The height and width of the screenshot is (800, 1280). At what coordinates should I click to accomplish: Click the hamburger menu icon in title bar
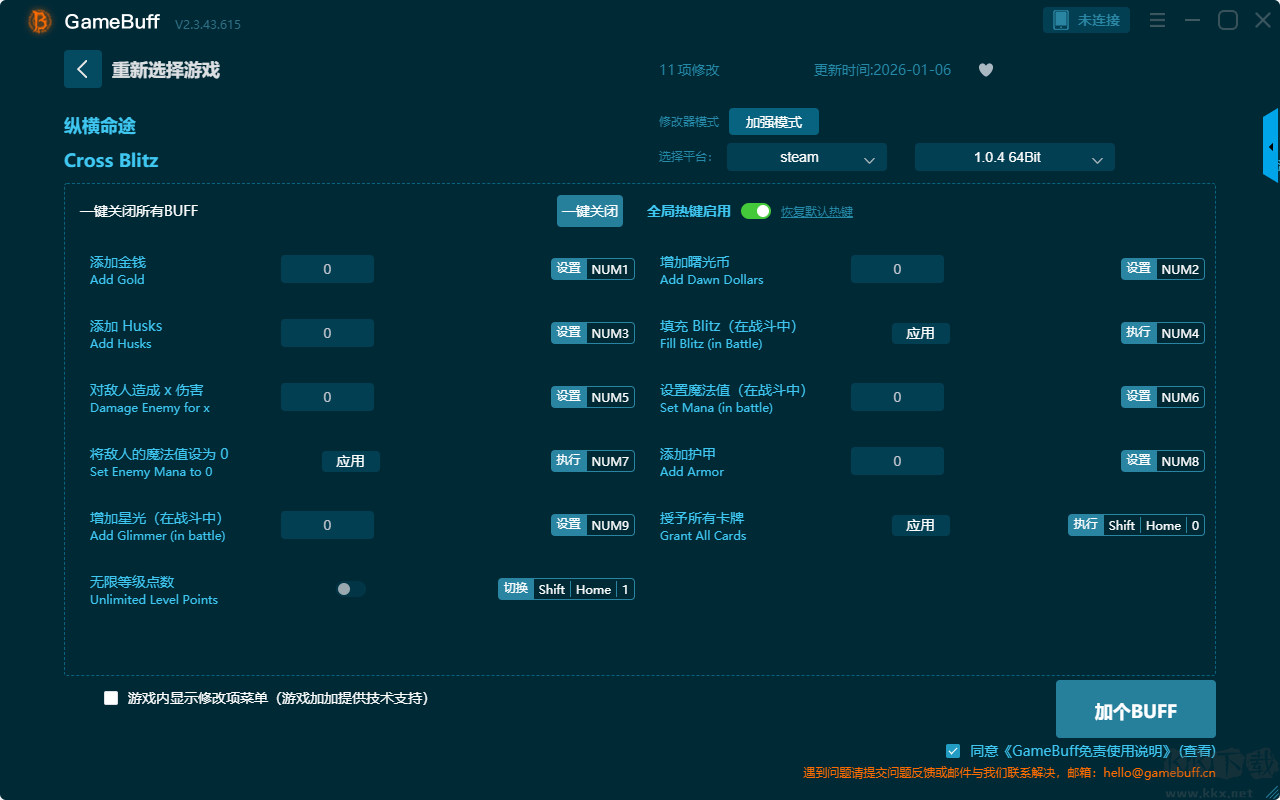pyautogui.click(x=1157, y=20)
